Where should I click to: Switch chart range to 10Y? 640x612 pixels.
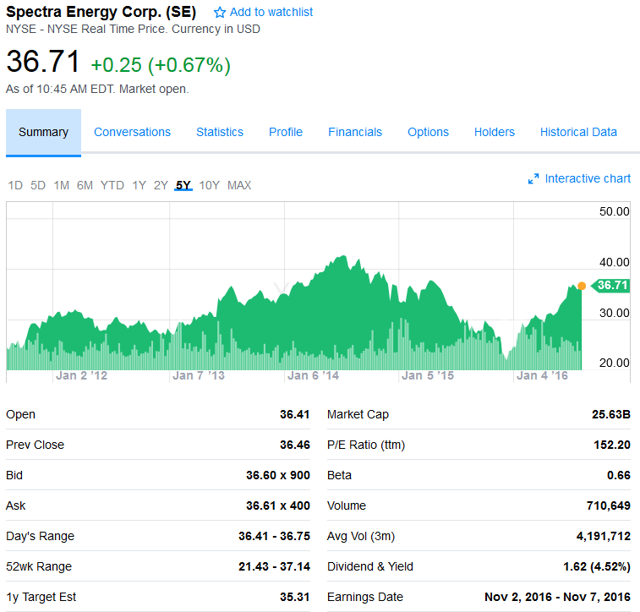point(209,186)
